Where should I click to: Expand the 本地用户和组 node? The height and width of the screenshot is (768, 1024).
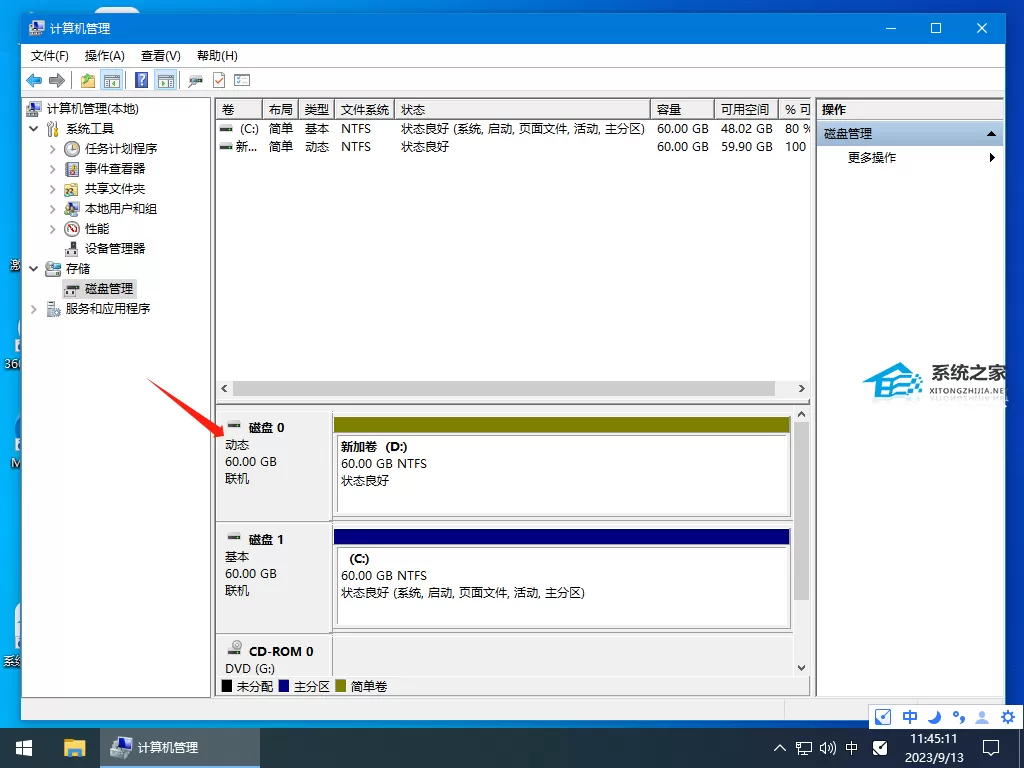52,209
